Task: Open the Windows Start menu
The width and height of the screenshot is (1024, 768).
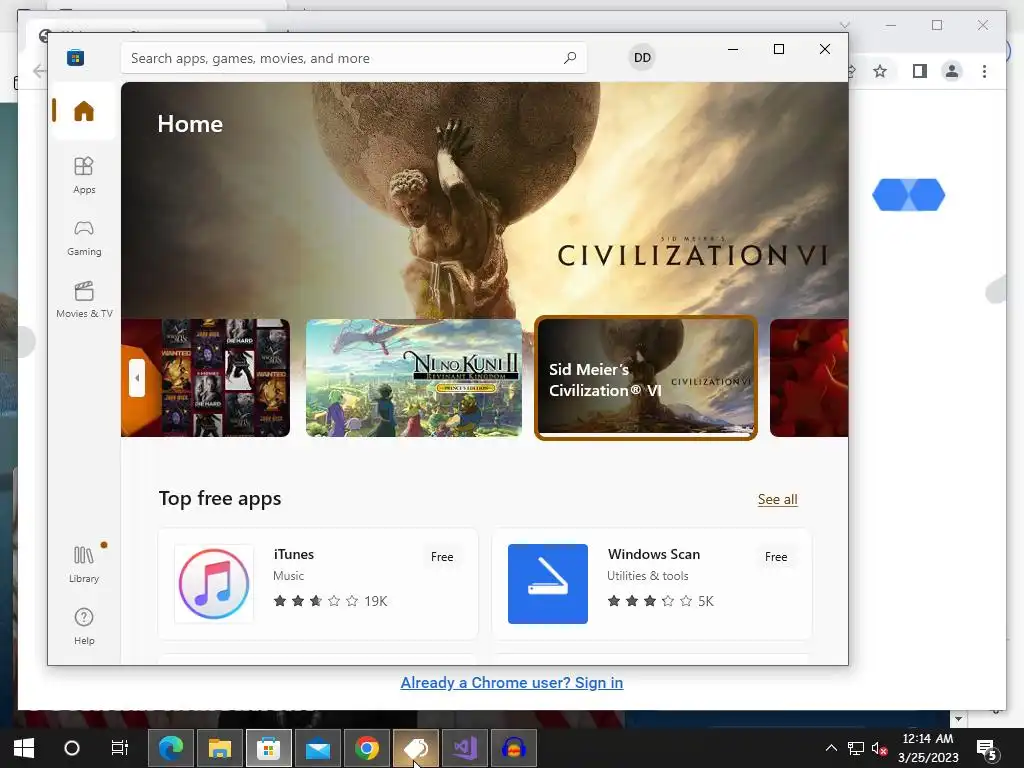Action: [24, 748]
